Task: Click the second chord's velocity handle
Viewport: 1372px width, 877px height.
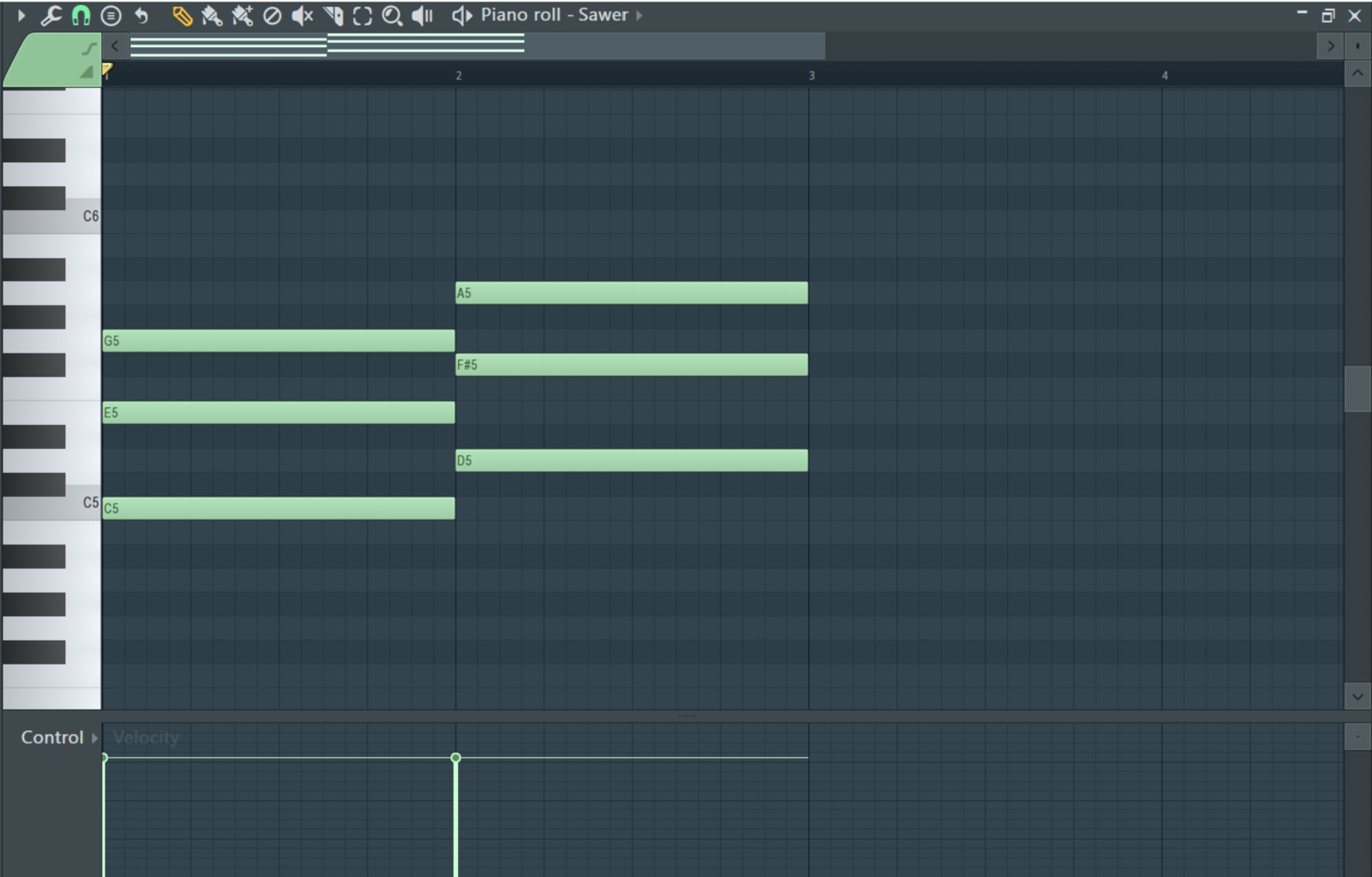Action: [x=456, y=757]
